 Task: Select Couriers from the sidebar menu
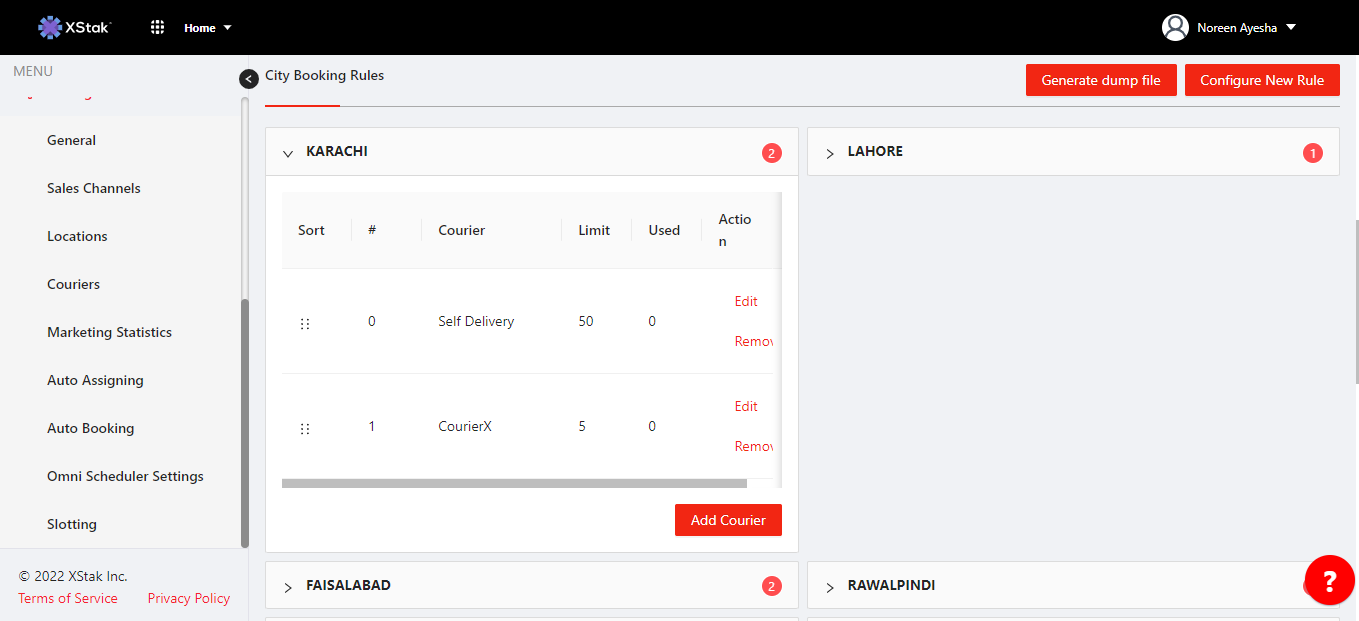[x=73, y=284]
